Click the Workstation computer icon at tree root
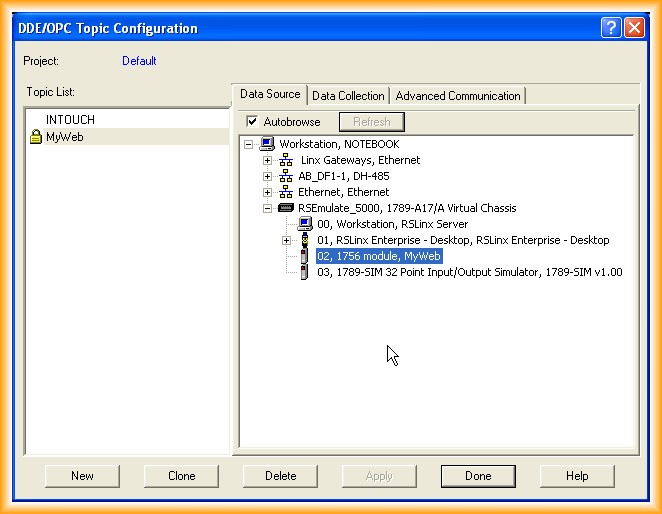This screenshot has height=514, width=662. pos(267,144)
